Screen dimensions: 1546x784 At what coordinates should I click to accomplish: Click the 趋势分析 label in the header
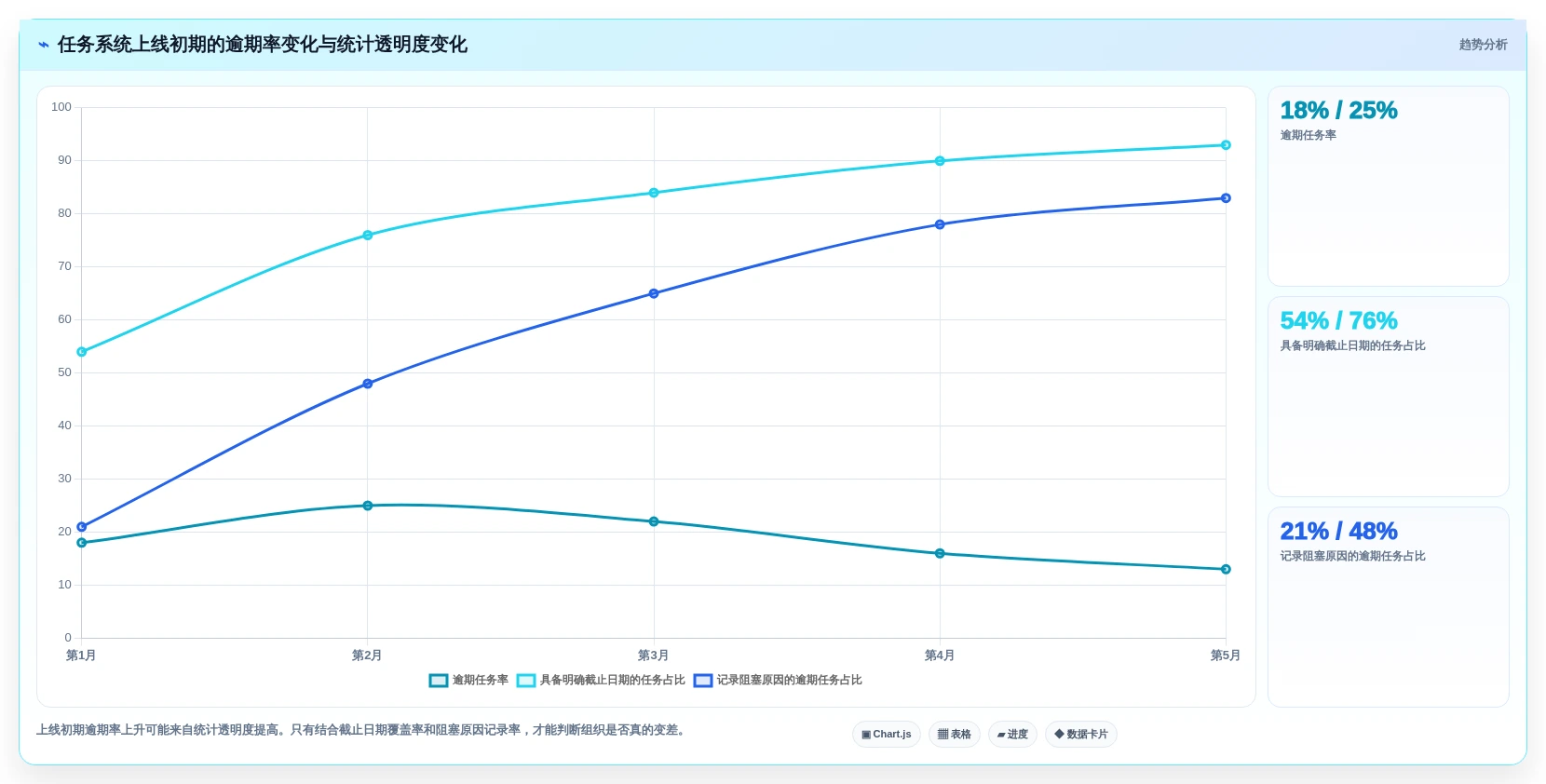pos(1483,45)
